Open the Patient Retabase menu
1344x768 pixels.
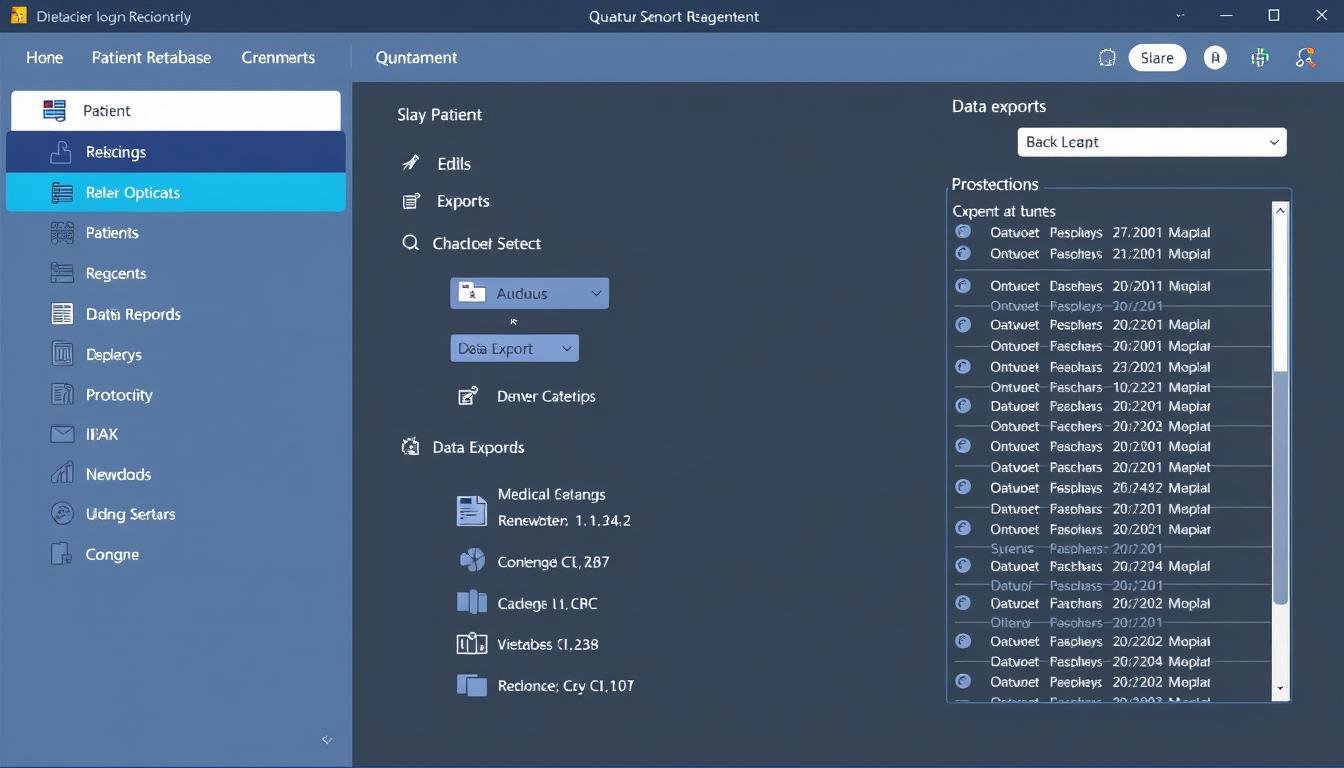pyautogui.click(x=151, y=57)
